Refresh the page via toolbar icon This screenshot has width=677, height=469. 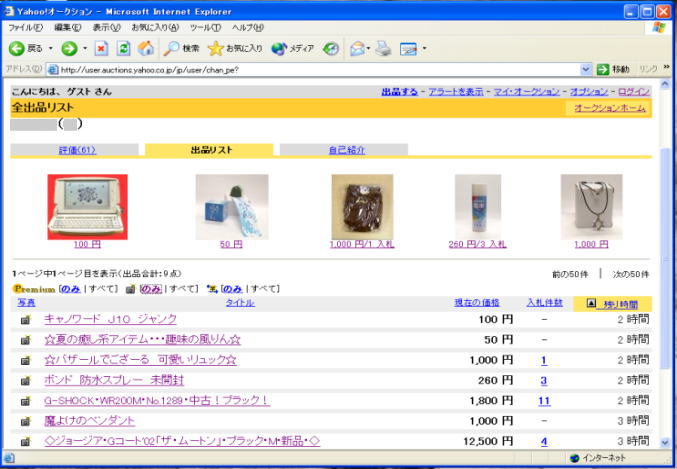click(123, 48)
